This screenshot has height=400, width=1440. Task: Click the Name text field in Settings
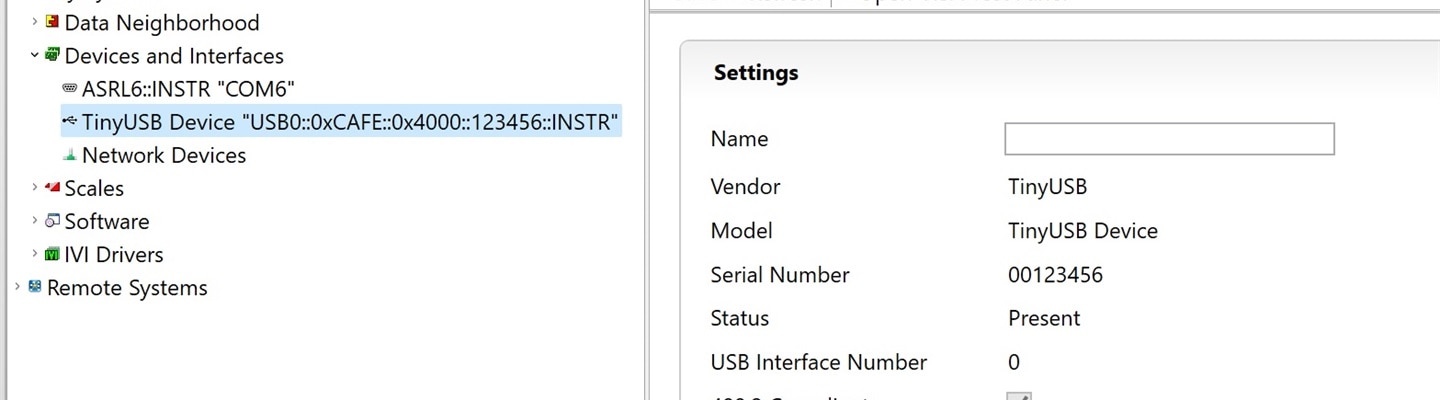(1168, 139)
